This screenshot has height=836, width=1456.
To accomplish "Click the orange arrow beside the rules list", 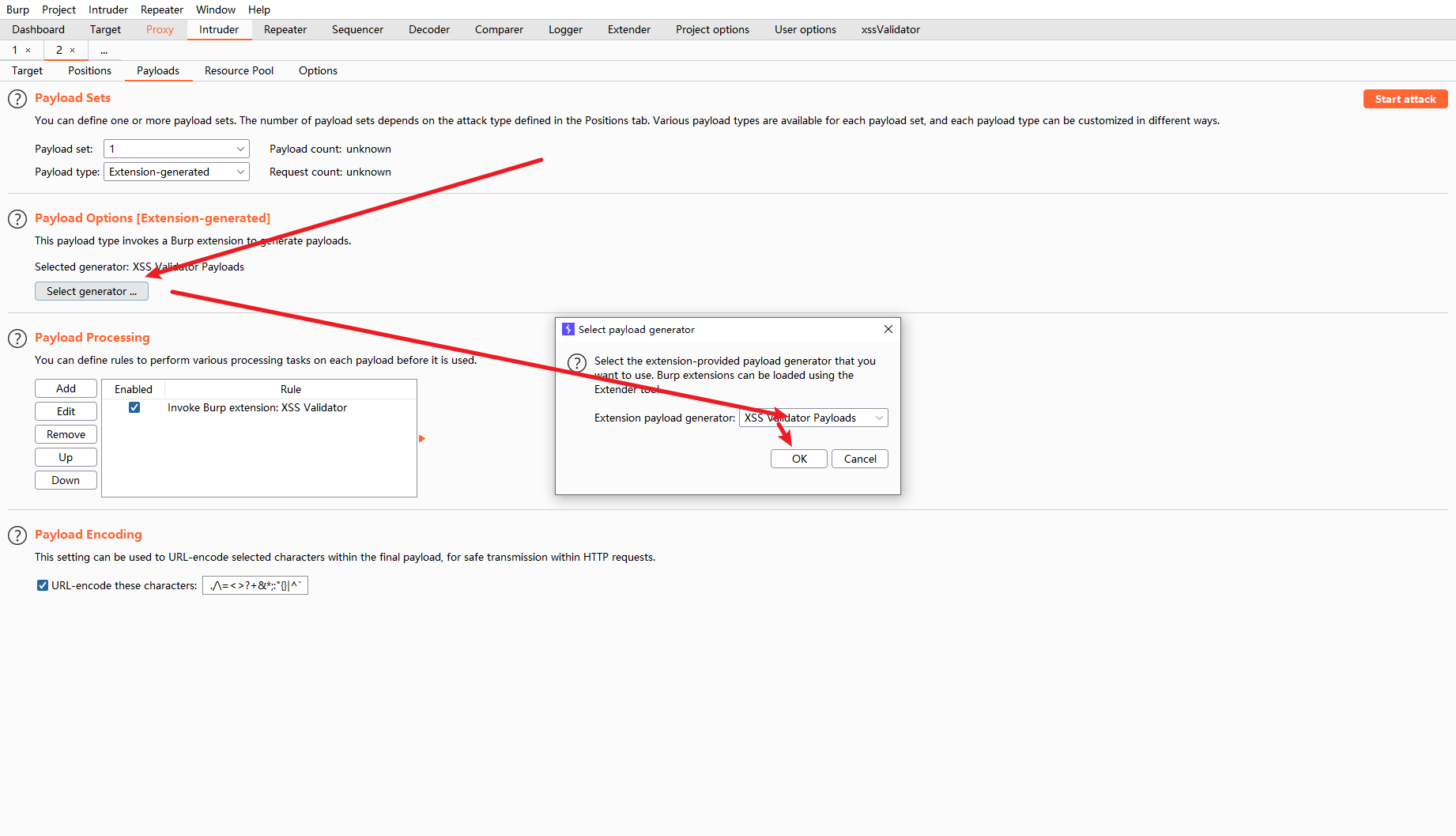I will [x=422, y=438].
